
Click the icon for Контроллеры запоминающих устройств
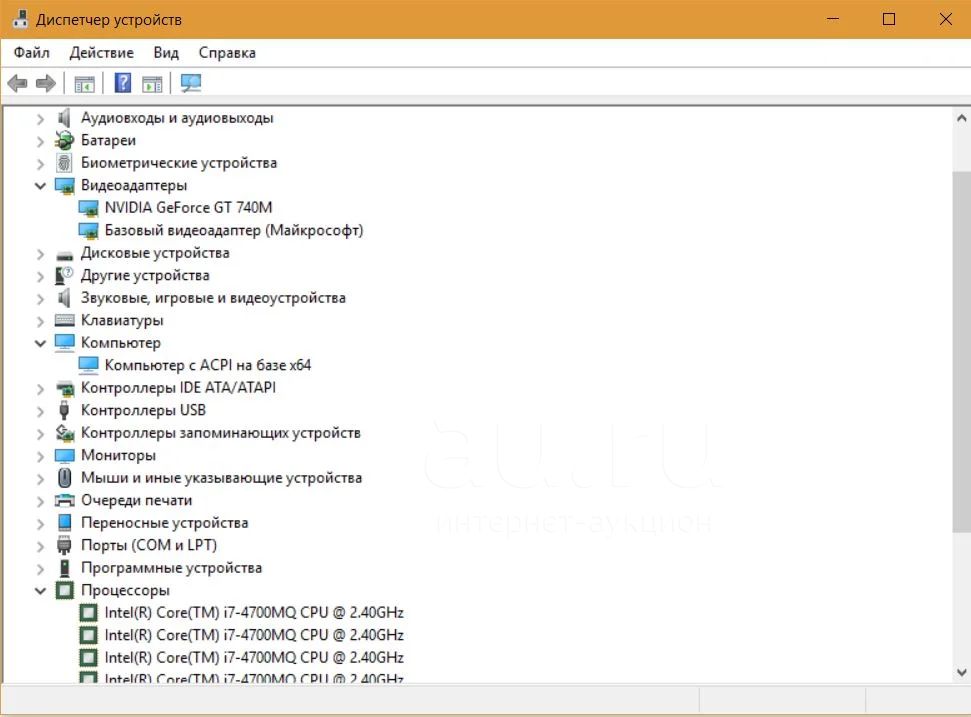point(64,433)
